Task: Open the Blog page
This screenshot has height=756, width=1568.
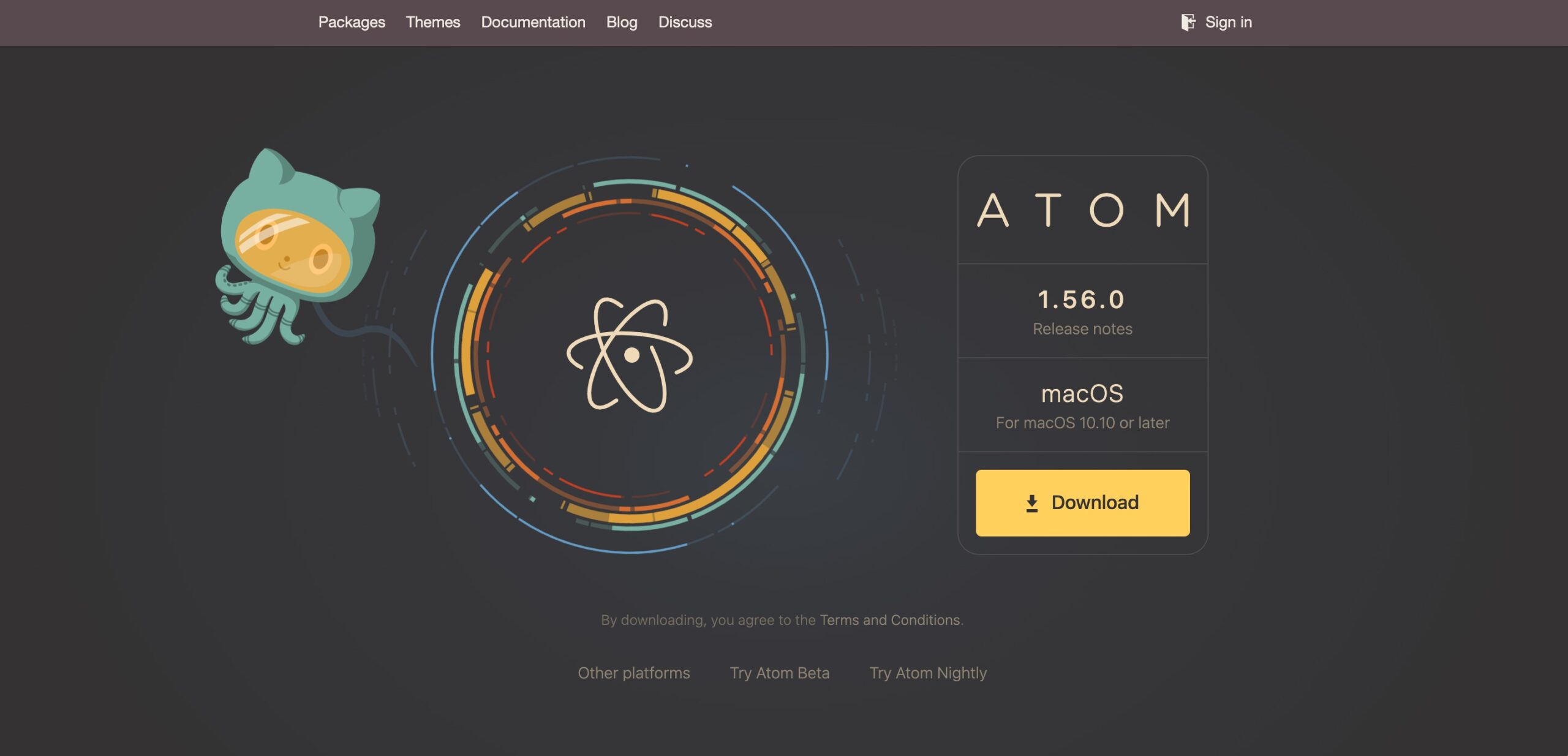Action: coord(620,22)
